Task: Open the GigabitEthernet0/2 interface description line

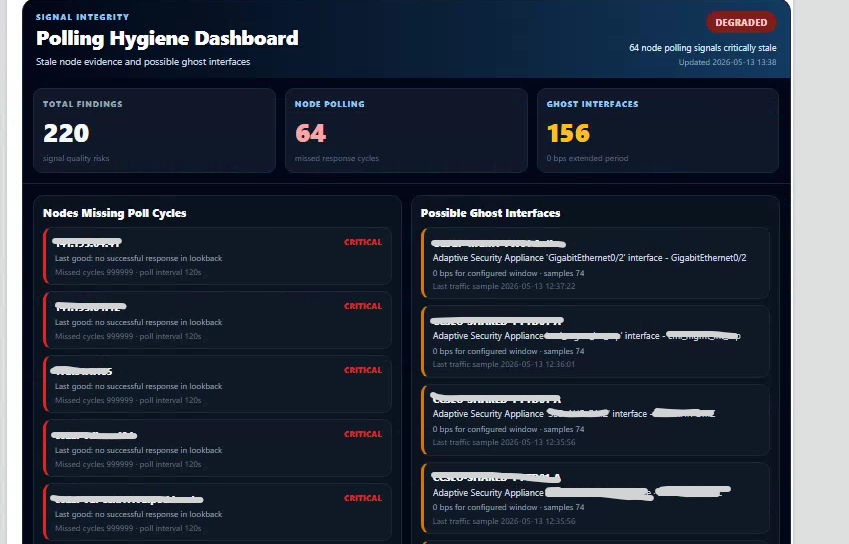Action: 589,258
